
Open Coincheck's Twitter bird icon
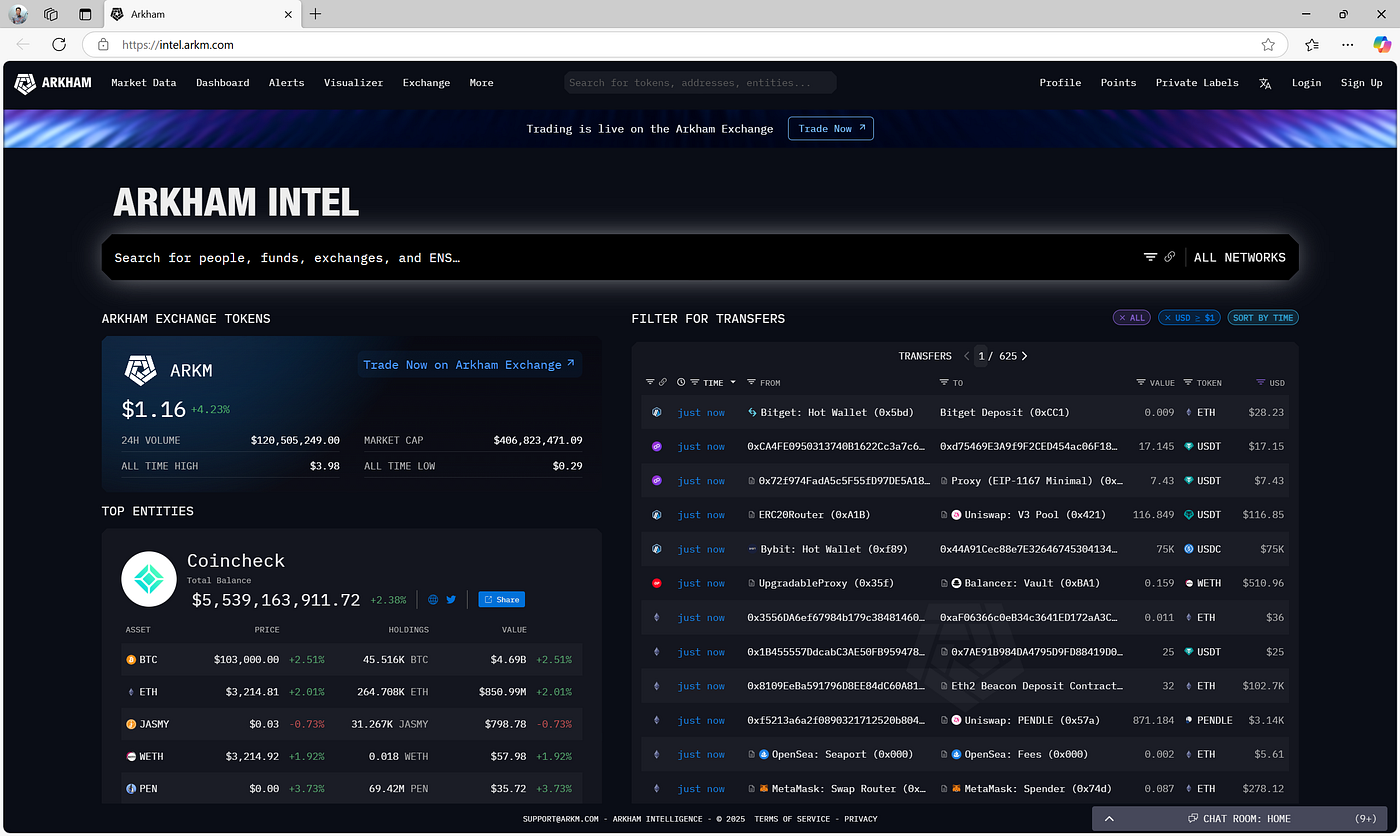(x=451, y=600)
